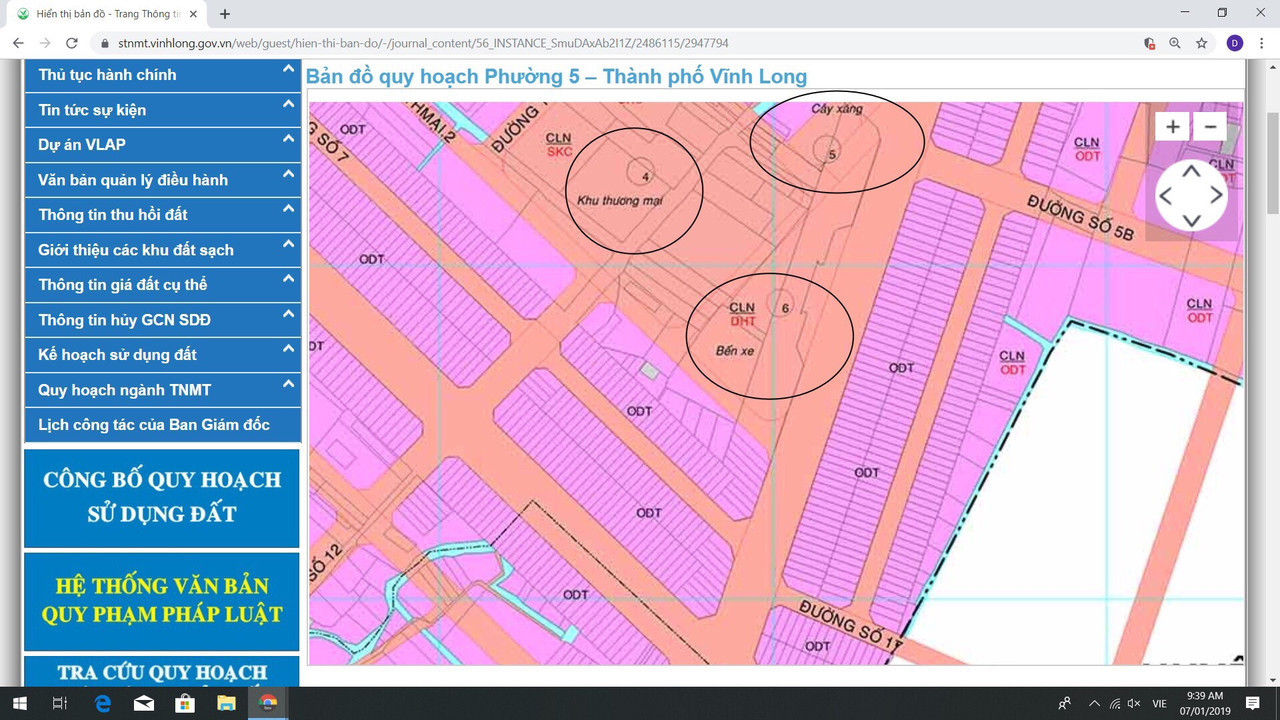Open the Chrome three-dot menu
Screen dimensions: 1280x720
[1262, 43]
